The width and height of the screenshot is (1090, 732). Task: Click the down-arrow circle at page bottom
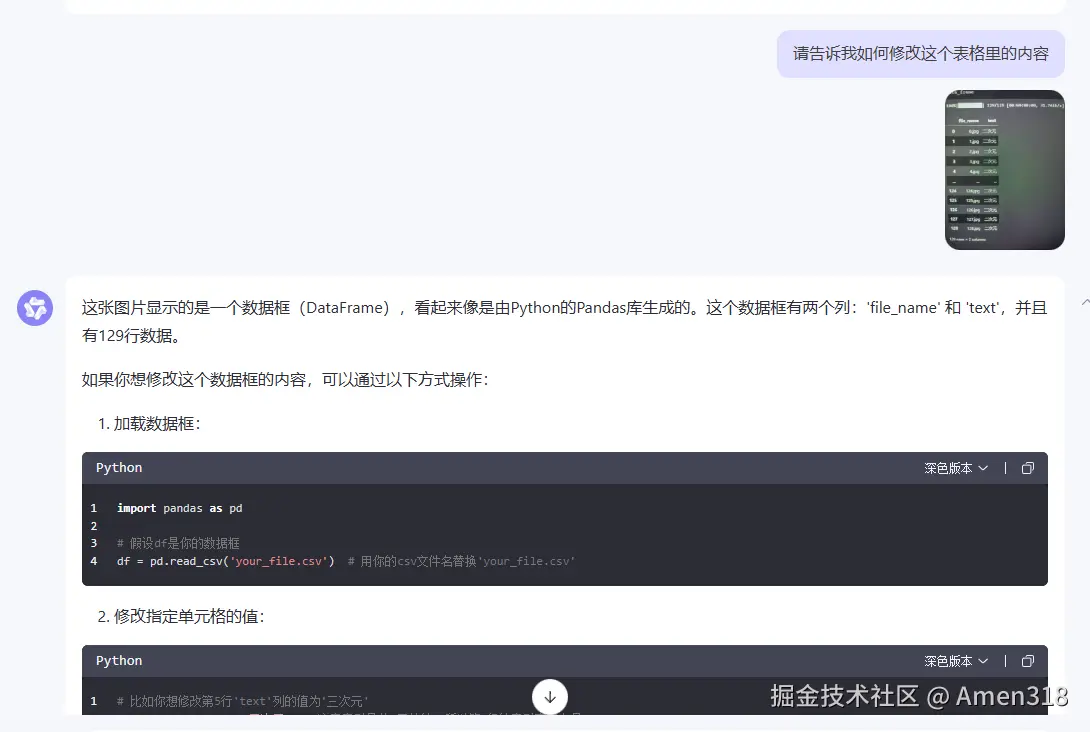549,696
